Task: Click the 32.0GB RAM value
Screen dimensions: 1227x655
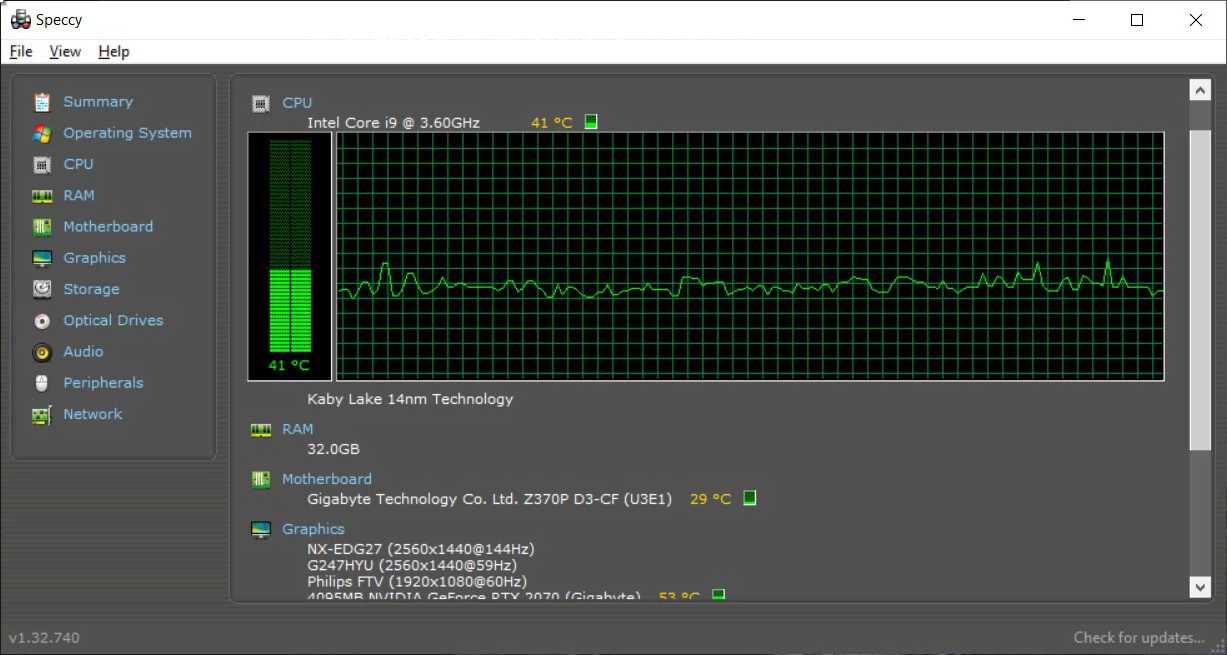Action: click(333, 449)
